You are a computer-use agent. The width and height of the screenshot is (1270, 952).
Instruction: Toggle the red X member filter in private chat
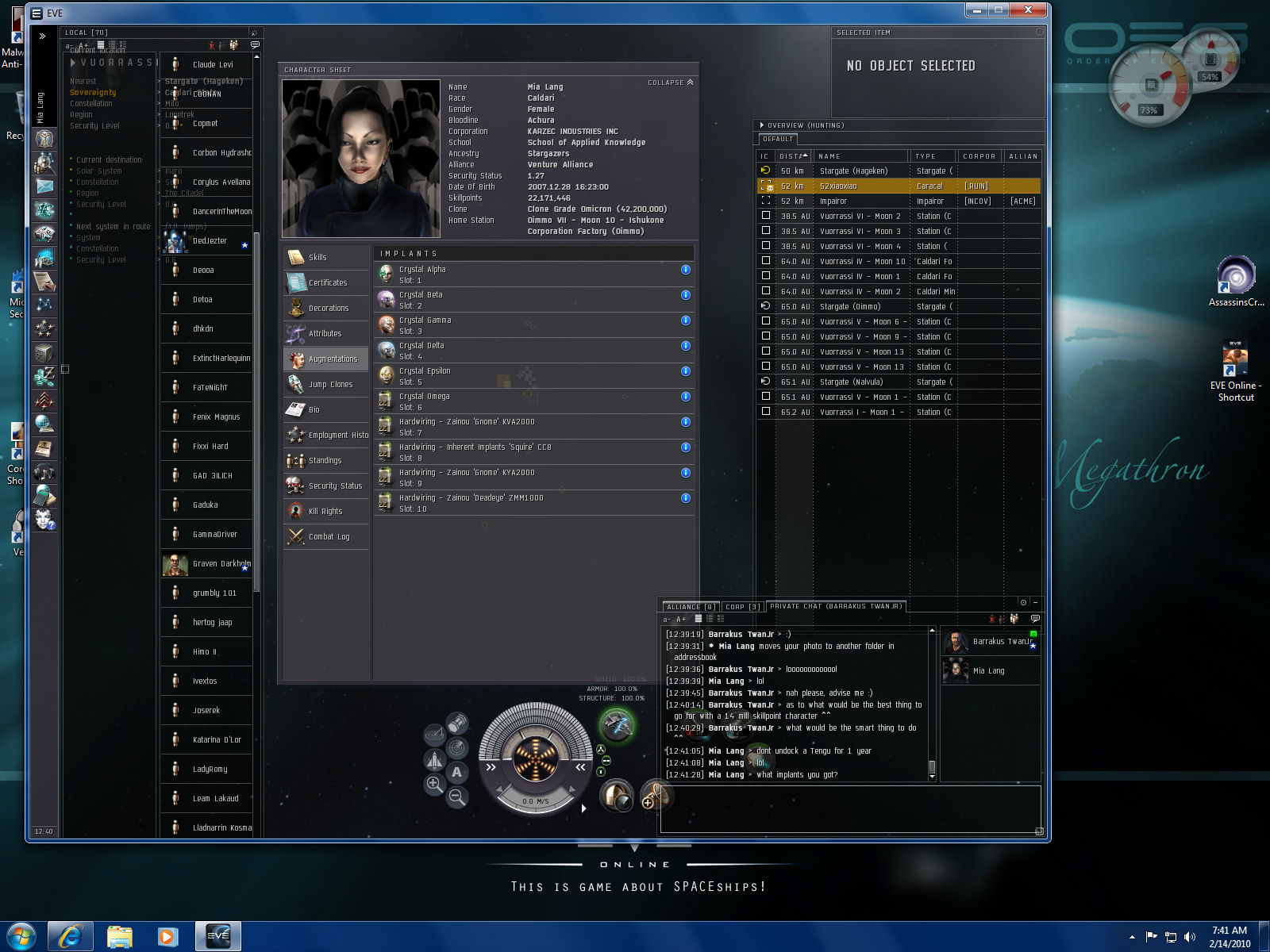(x=992, y=619)
